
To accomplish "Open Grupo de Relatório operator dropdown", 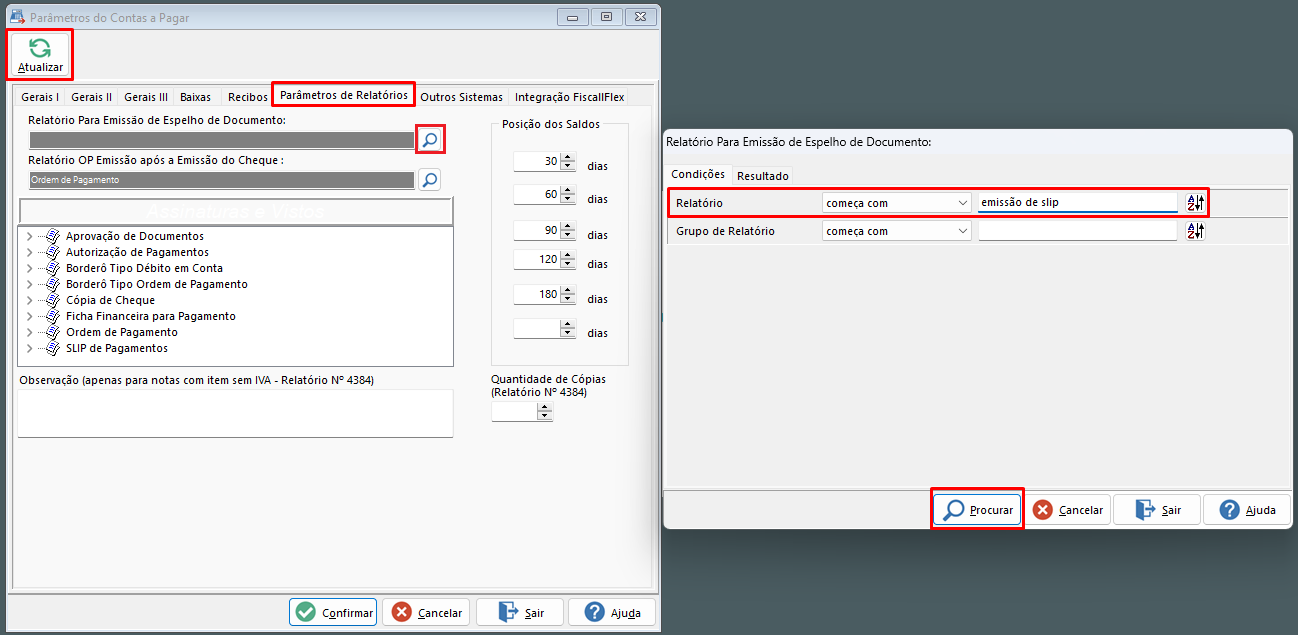I will point(962,231).
